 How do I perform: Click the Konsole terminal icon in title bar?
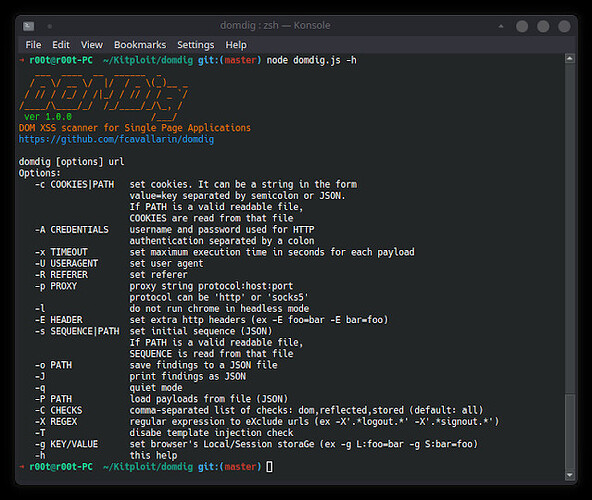29,26
